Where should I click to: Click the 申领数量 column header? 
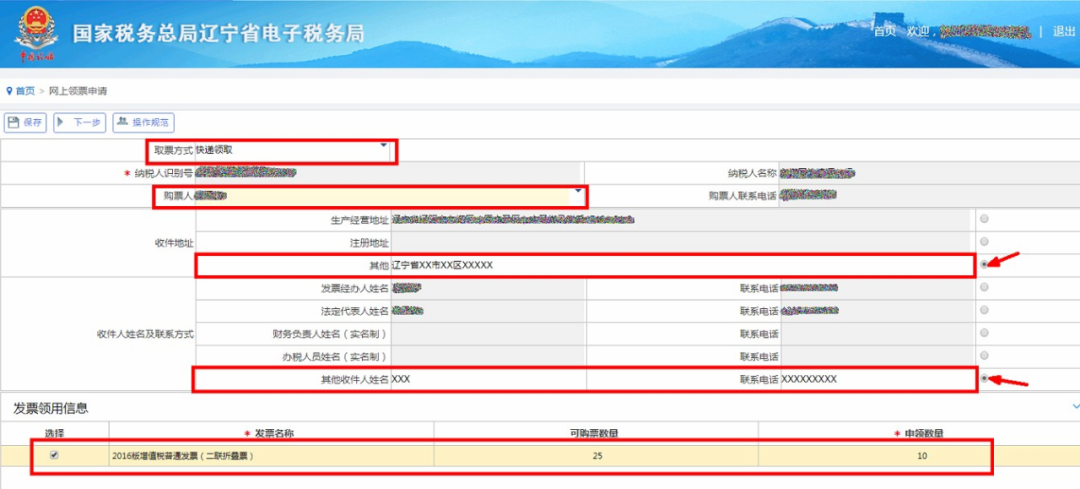click(x=923, y=433)
